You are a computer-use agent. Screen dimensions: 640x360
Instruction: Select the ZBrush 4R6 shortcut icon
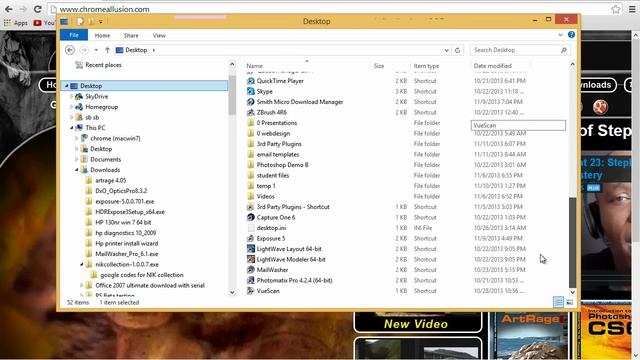251,112
